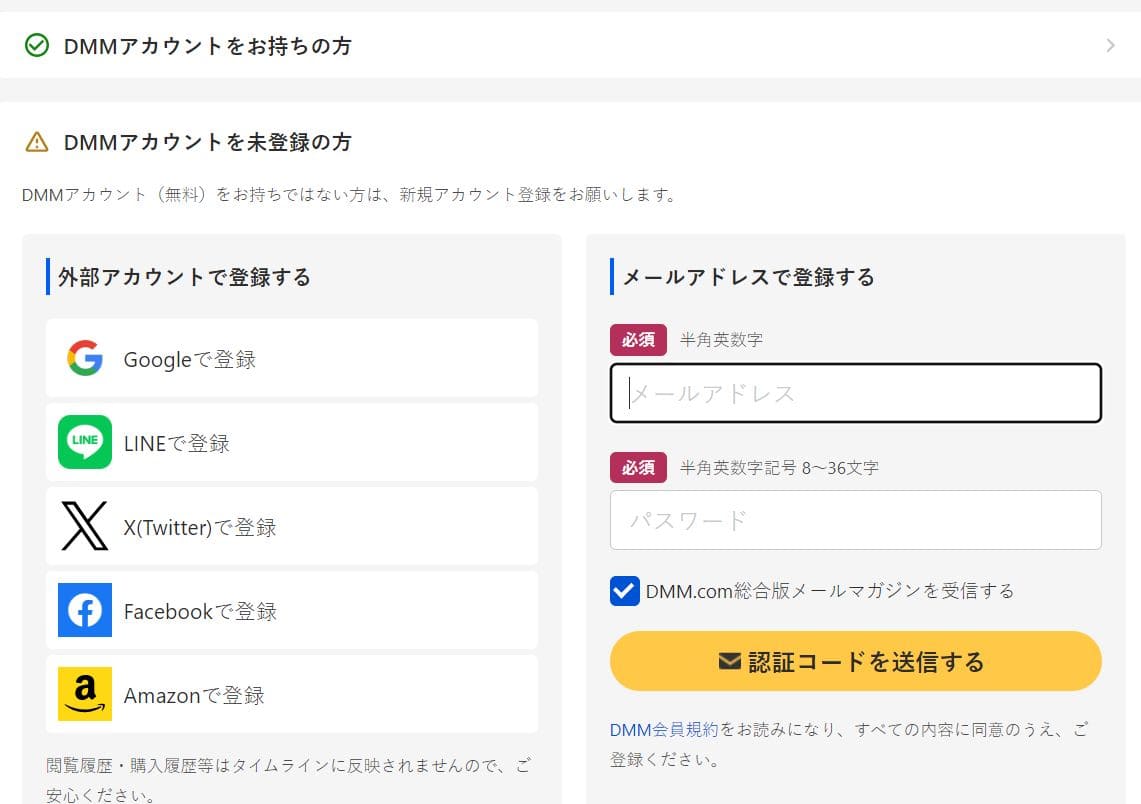The height and width of the screenshot is (804, 1141).
Task: Uncheck the DMM.com mail magazine checkbox
Action: [624, 591]
